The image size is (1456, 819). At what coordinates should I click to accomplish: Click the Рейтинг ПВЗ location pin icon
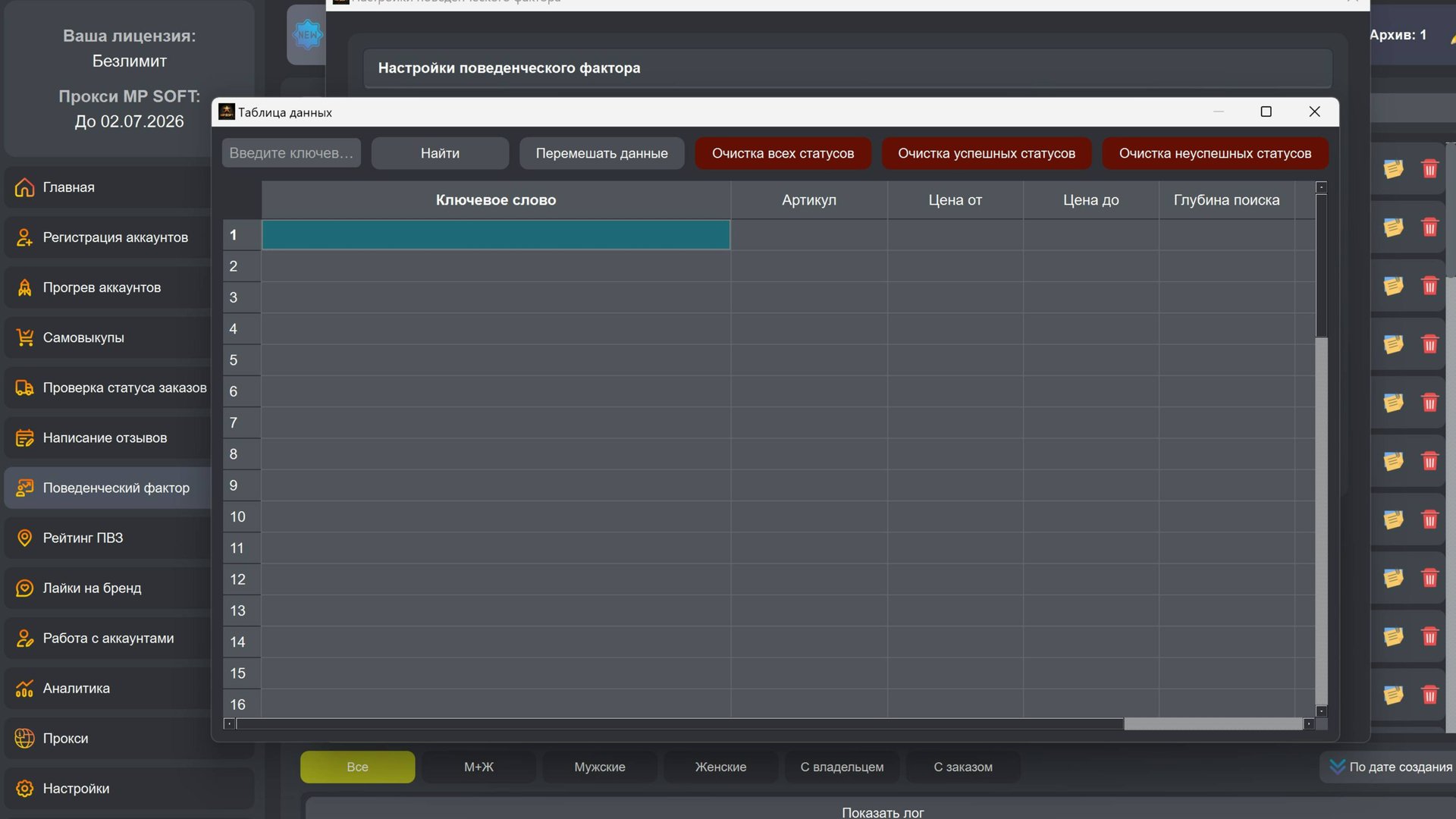[24, 538]
